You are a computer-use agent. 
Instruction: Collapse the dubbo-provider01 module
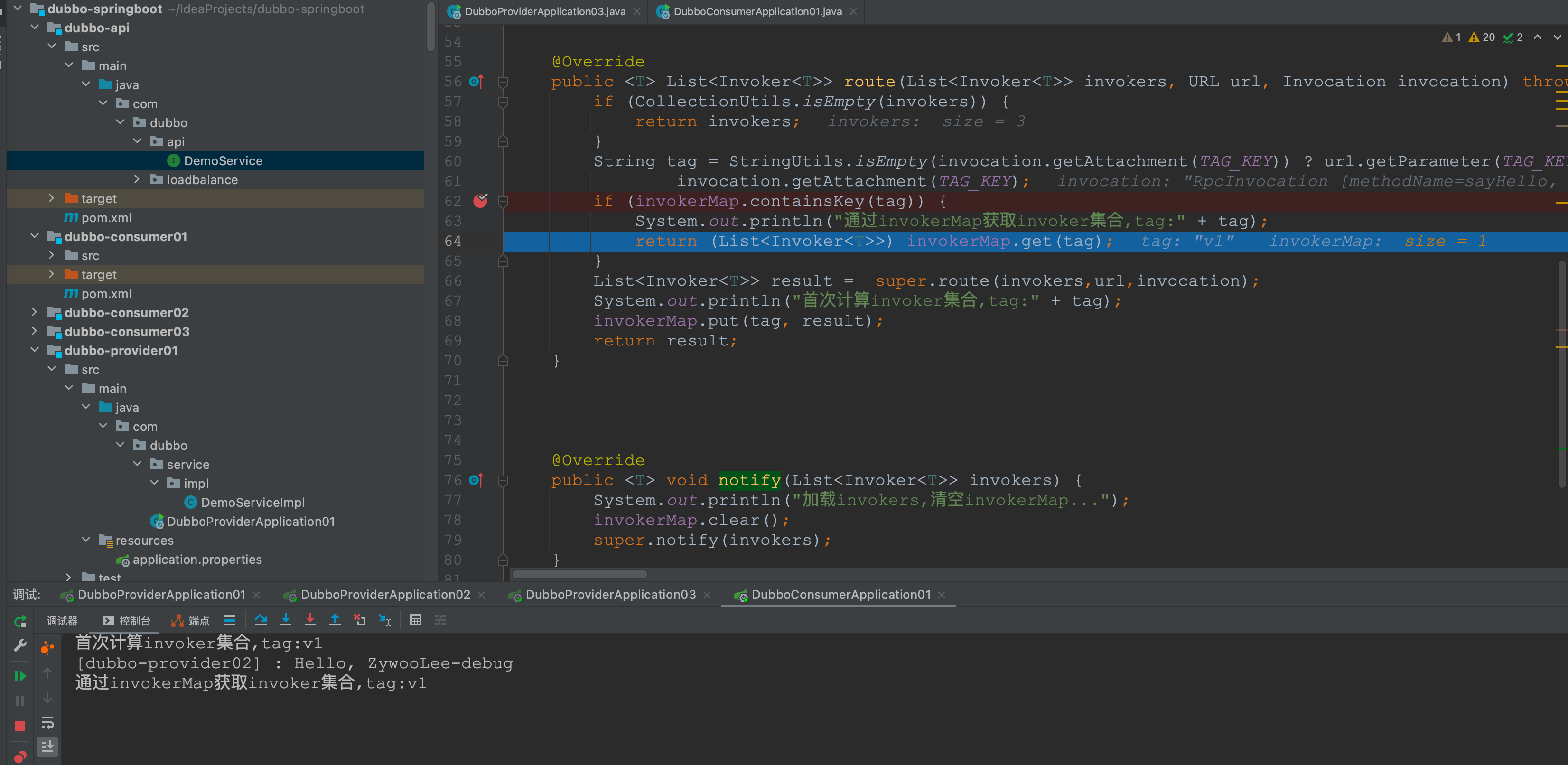[35, 350]
